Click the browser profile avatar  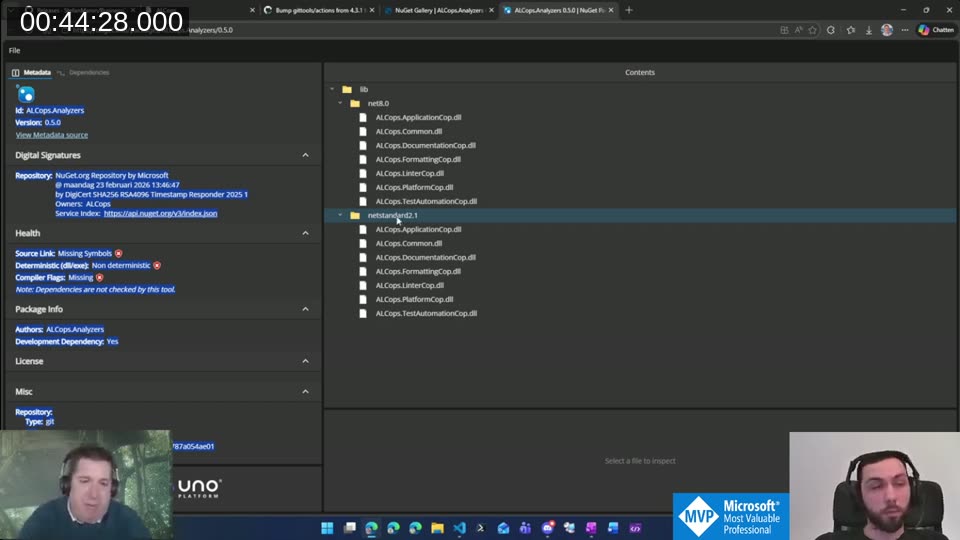tap(887, 30)
